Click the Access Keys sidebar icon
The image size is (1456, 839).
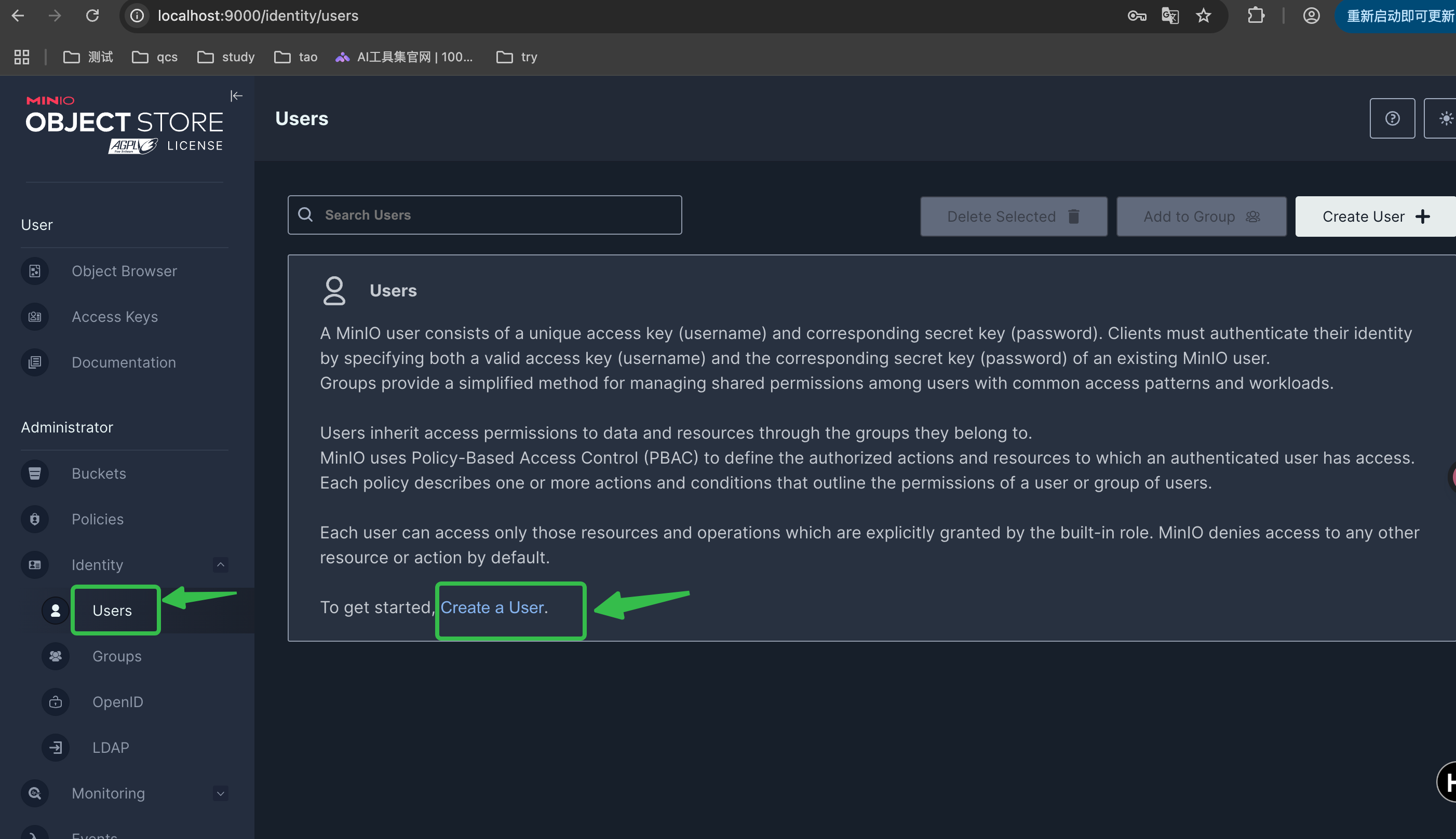coord(35,316)
